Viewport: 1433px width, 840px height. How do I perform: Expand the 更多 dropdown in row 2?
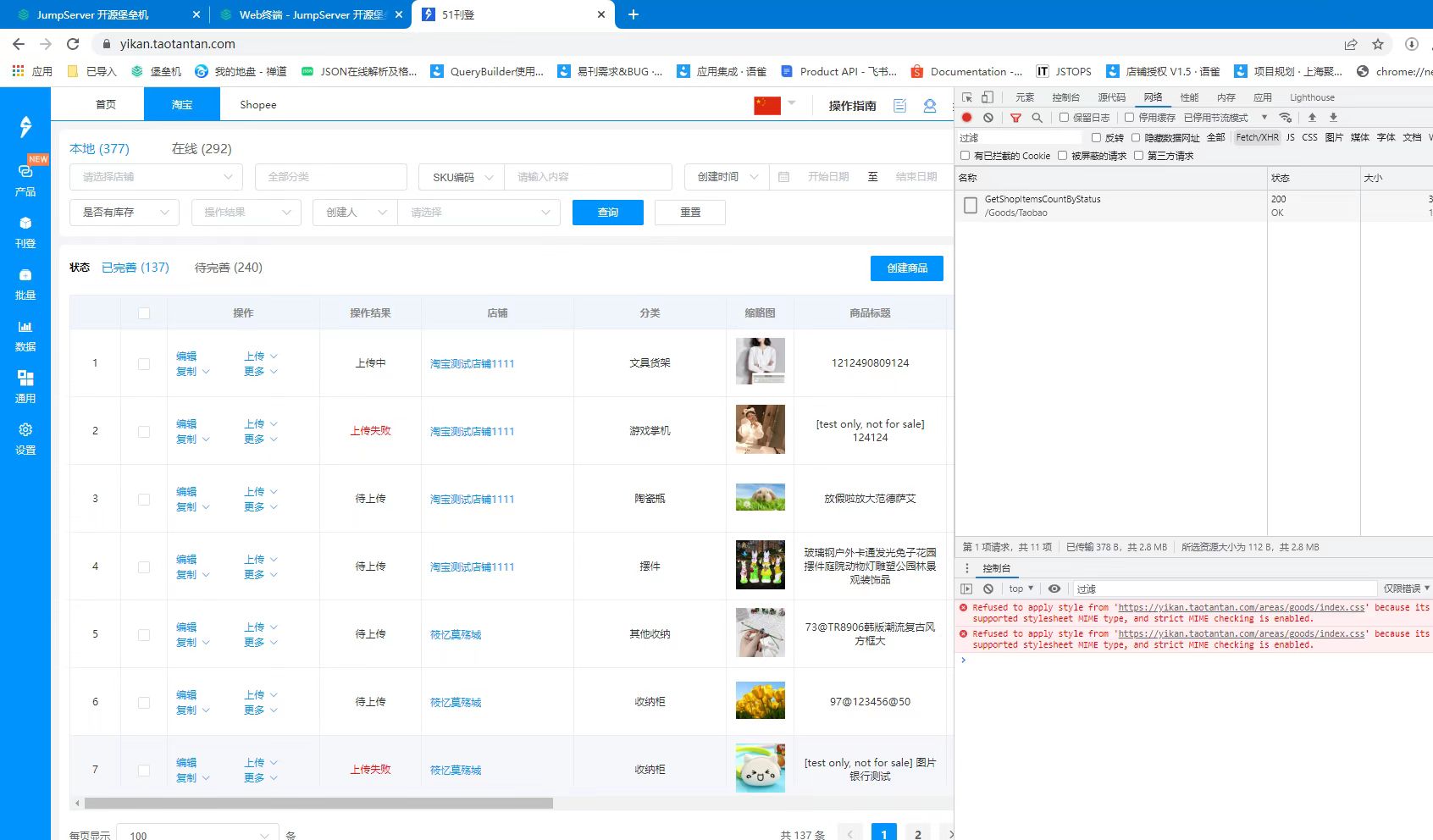pos(261,439)
